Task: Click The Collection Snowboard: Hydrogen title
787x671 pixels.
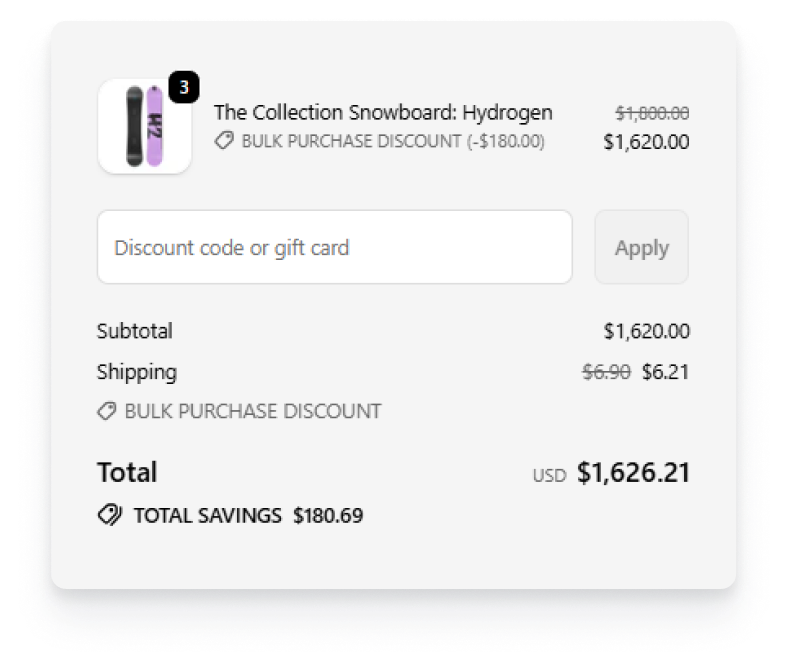Action: tap(383, 112)
